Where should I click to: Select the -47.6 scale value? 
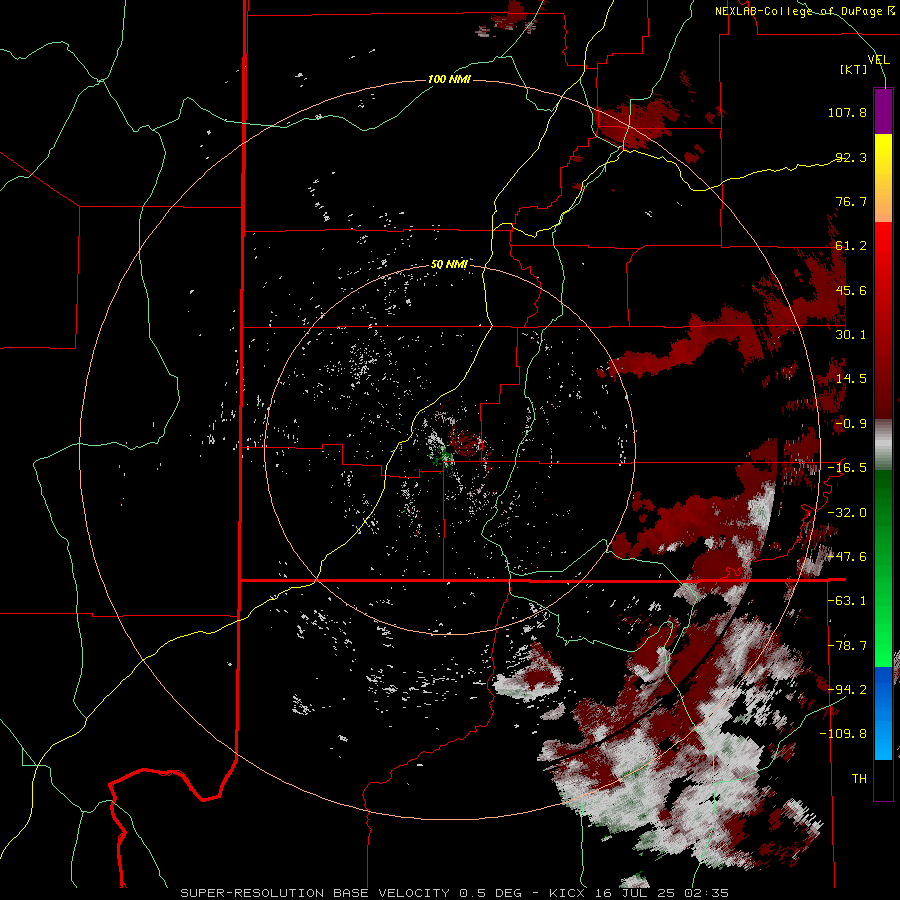(847, 557)
